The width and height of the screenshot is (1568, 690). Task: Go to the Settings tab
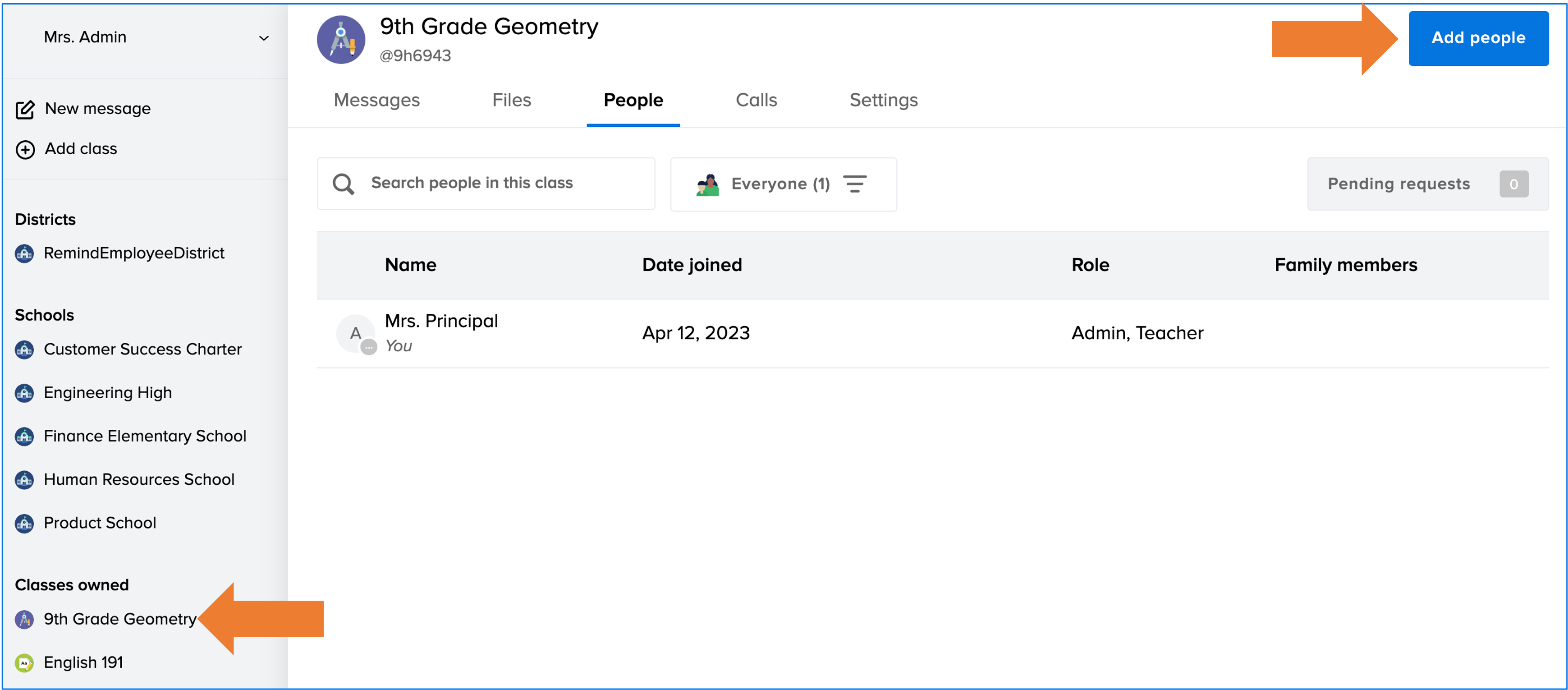(x=883, y=100)
